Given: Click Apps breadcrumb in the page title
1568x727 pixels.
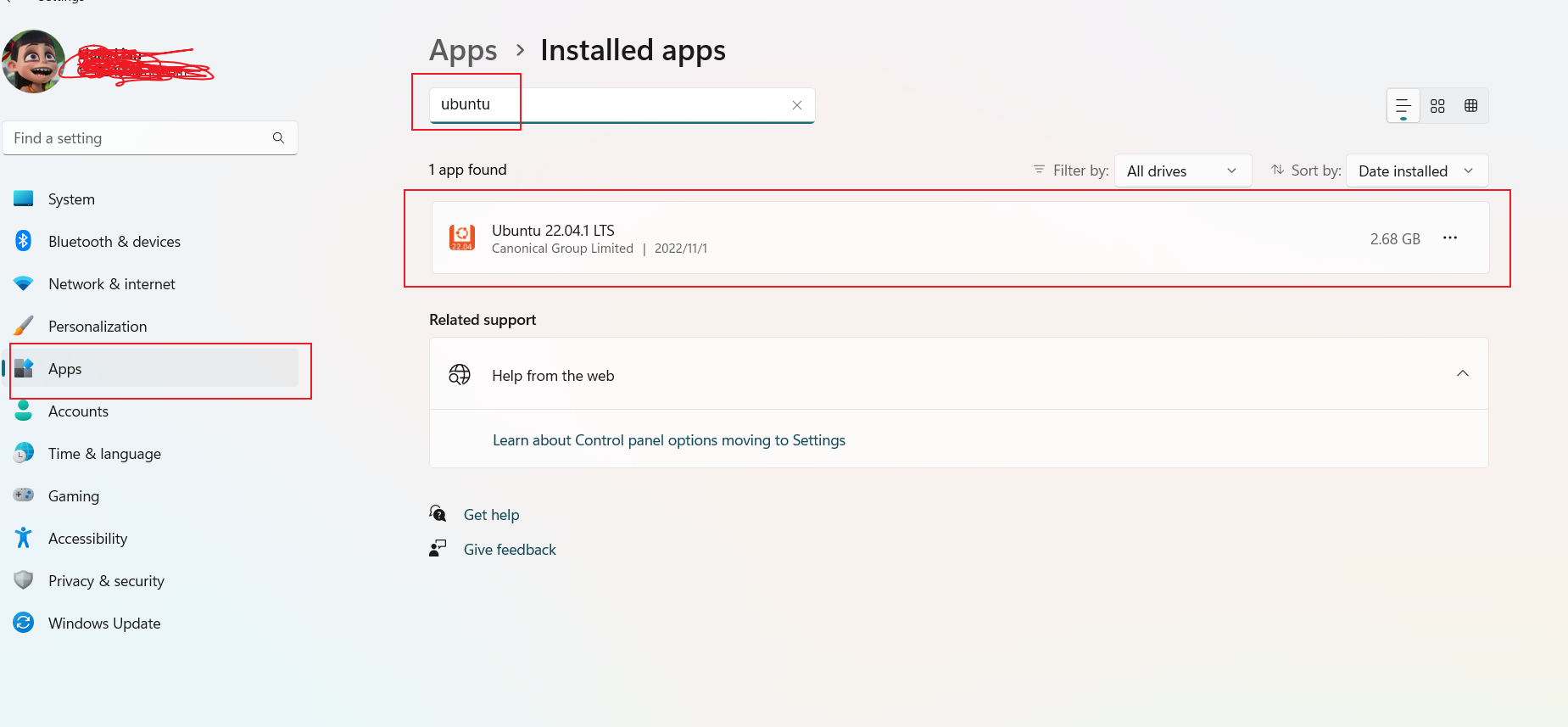Looking at the screenshot, I should click(x=463, y=51).
